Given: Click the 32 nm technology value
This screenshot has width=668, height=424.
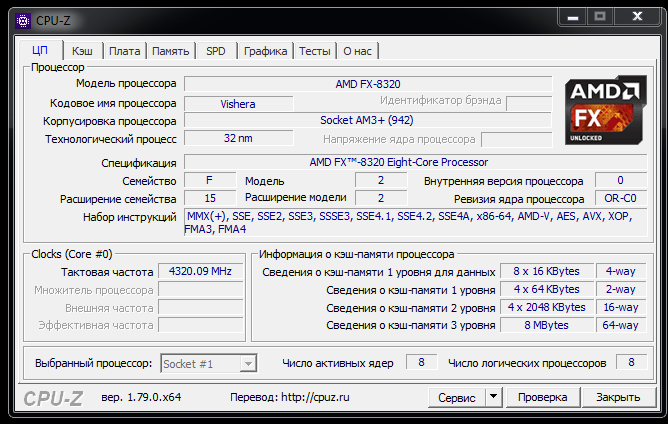Looking at the screenshot, I should coord(238,138).
